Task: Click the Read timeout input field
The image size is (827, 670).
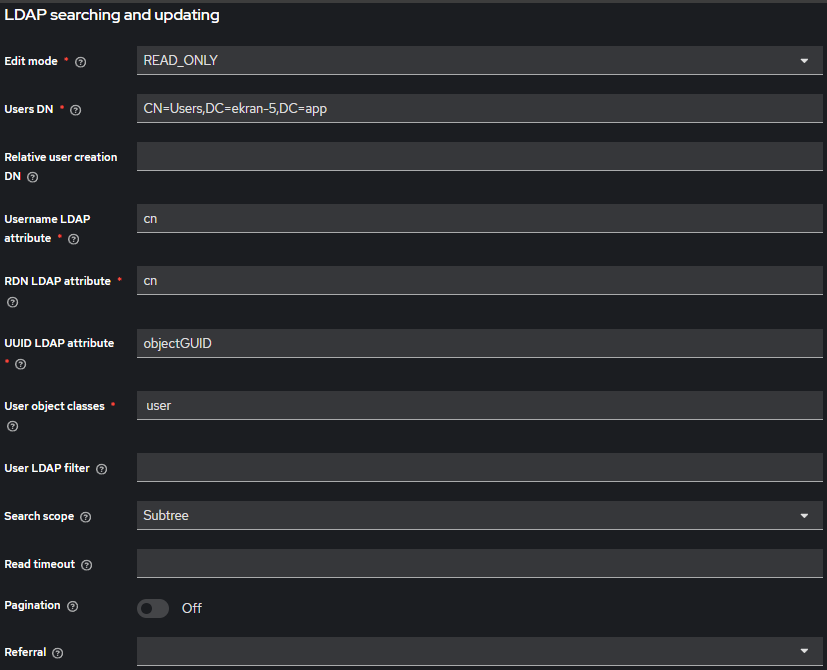Action: point(480,564)
